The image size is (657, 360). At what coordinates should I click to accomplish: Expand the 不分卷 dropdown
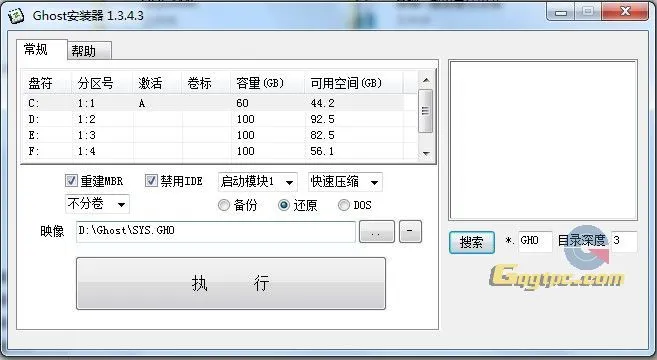coord(97,204)
